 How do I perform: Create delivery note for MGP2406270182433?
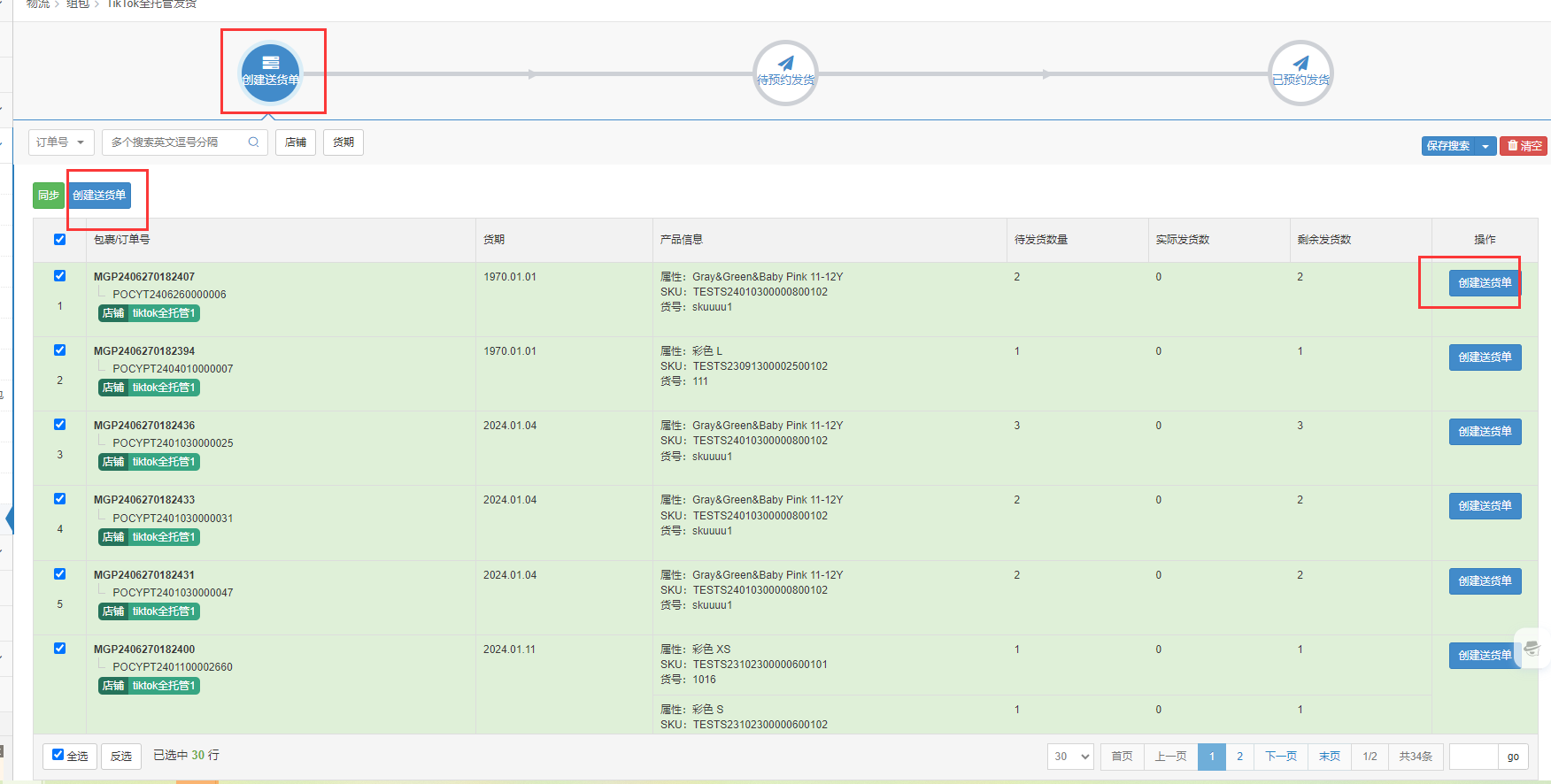coord(1485,506)
